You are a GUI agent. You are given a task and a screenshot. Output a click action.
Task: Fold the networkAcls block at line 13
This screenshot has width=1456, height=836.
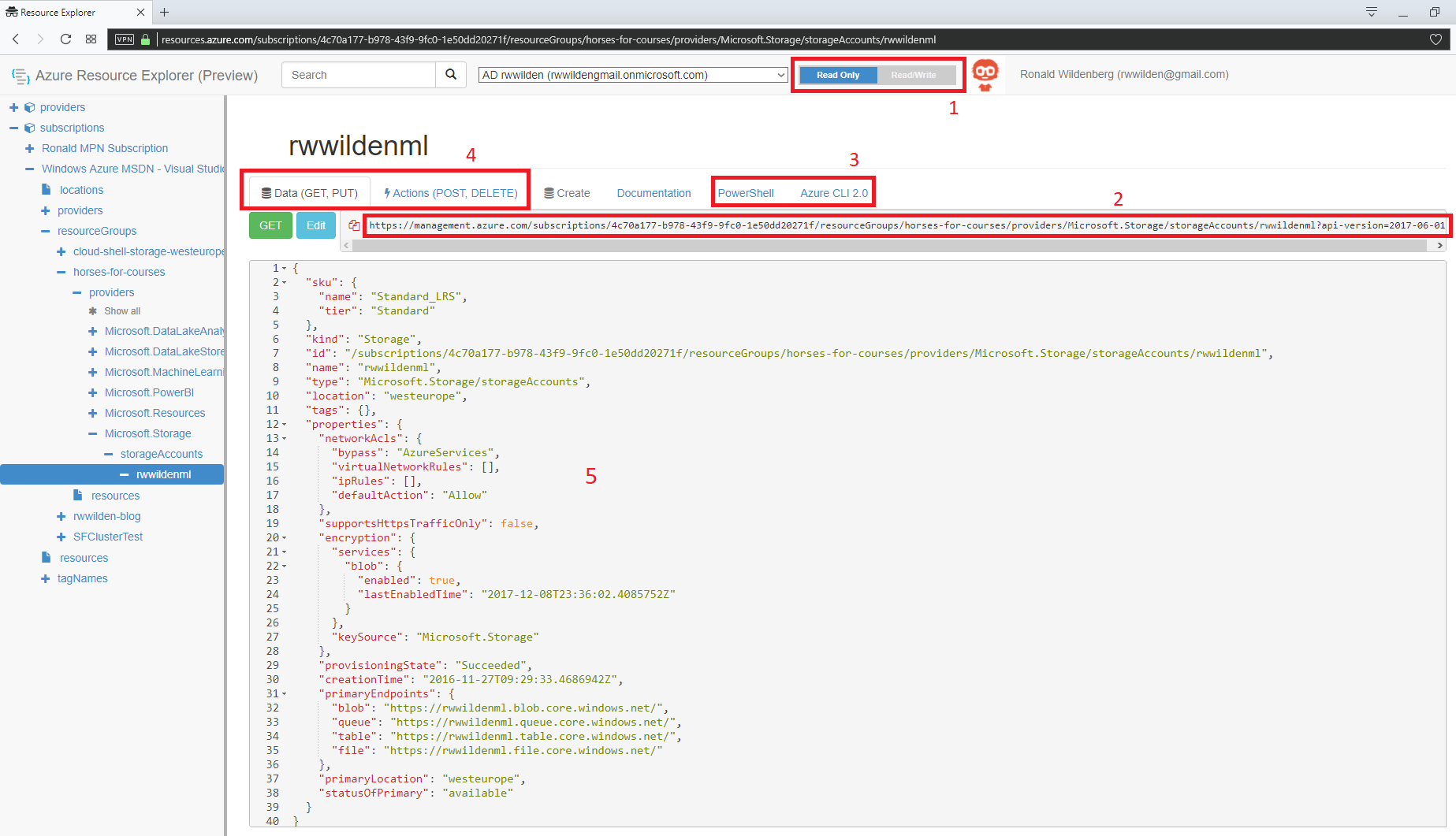point(285,438)
